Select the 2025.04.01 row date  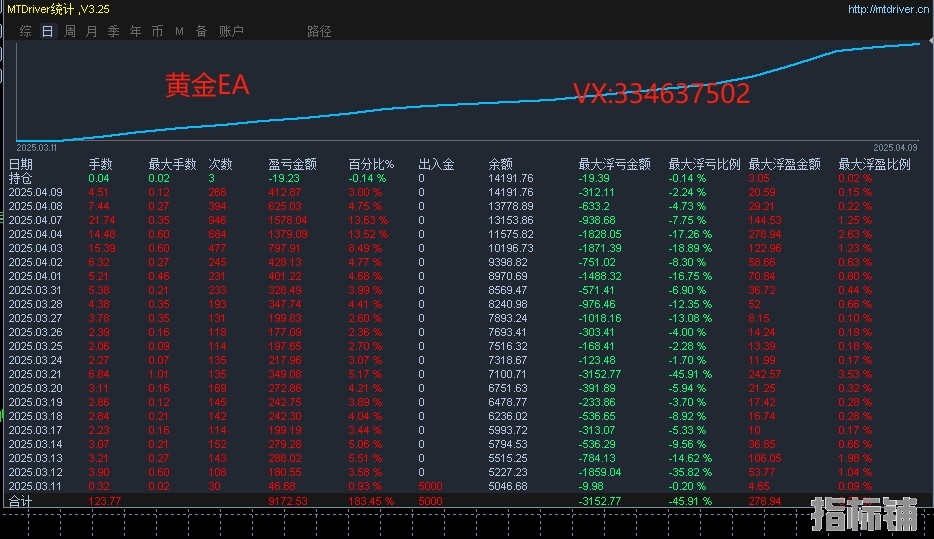tap(35, 276)
